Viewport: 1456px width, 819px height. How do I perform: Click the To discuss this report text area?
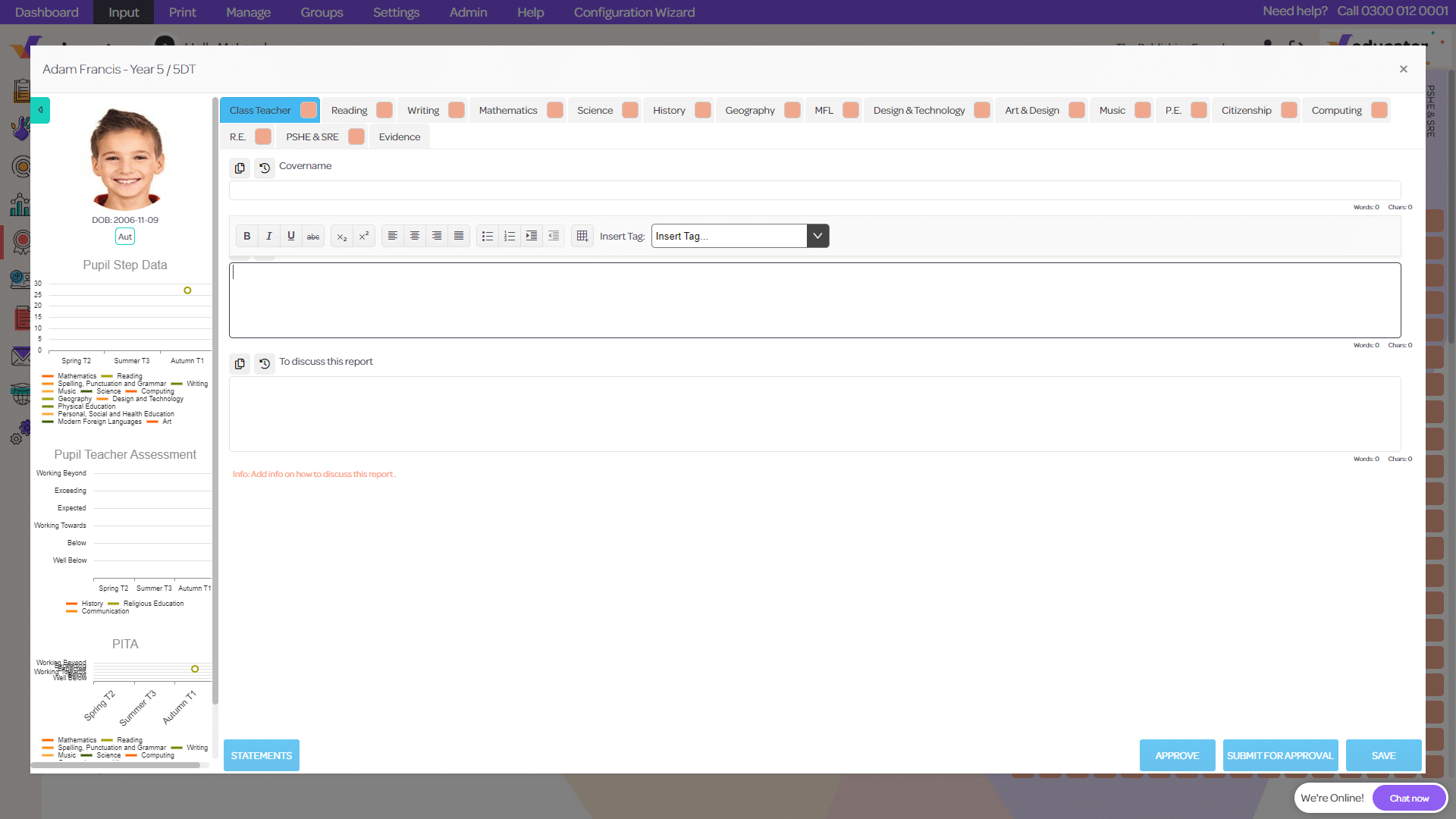(x=814, y=414)
